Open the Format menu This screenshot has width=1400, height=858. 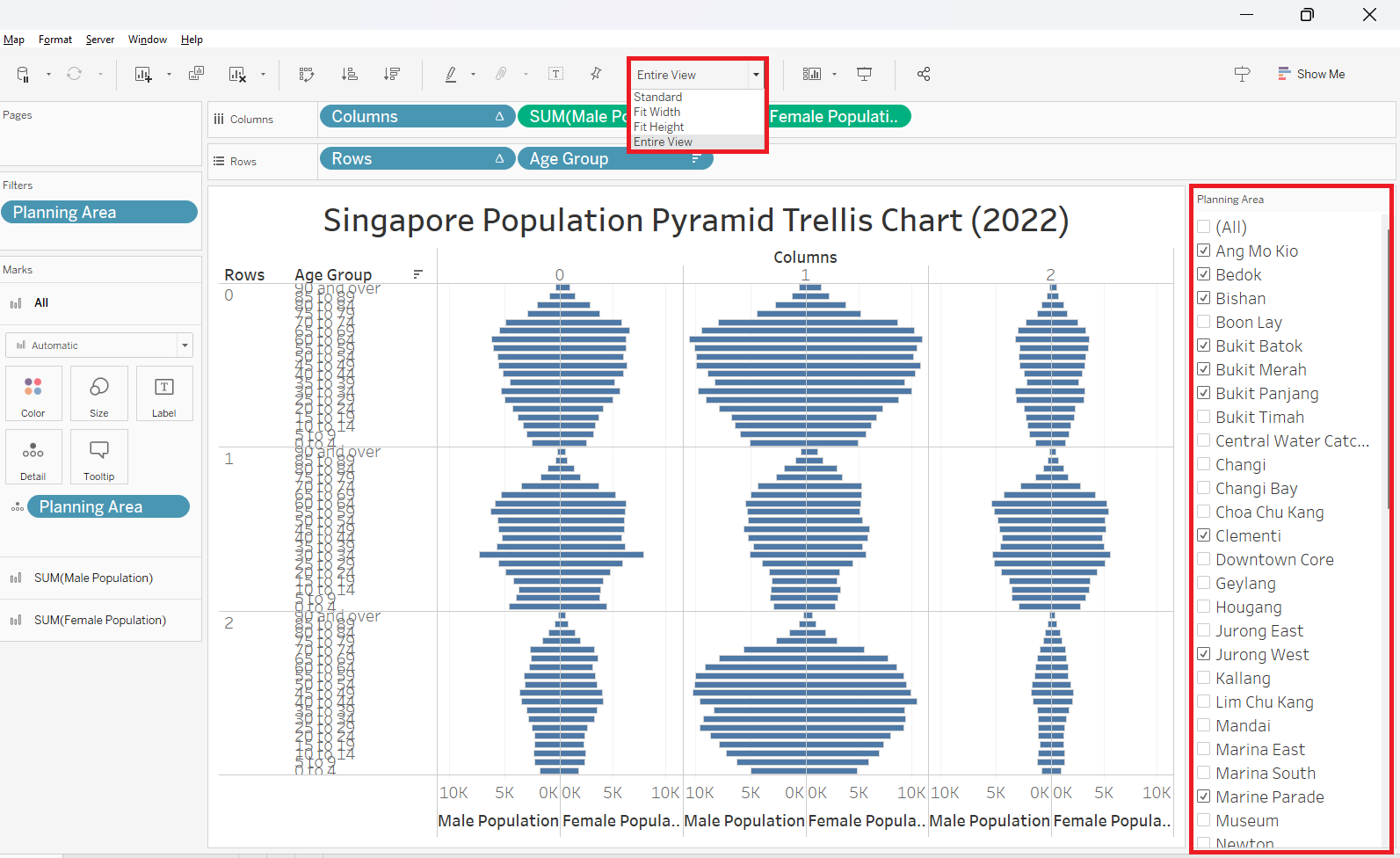click(x=55, y=40)
